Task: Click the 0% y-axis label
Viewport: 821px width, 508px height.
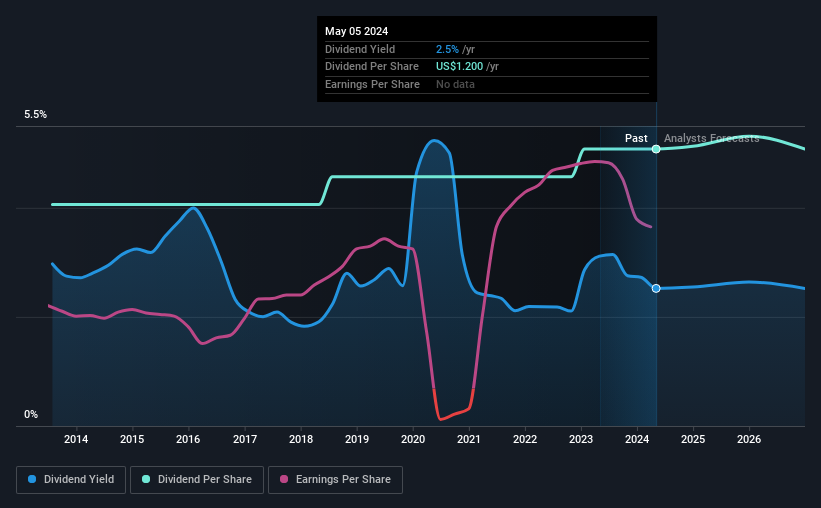Action: click(31, 414)
